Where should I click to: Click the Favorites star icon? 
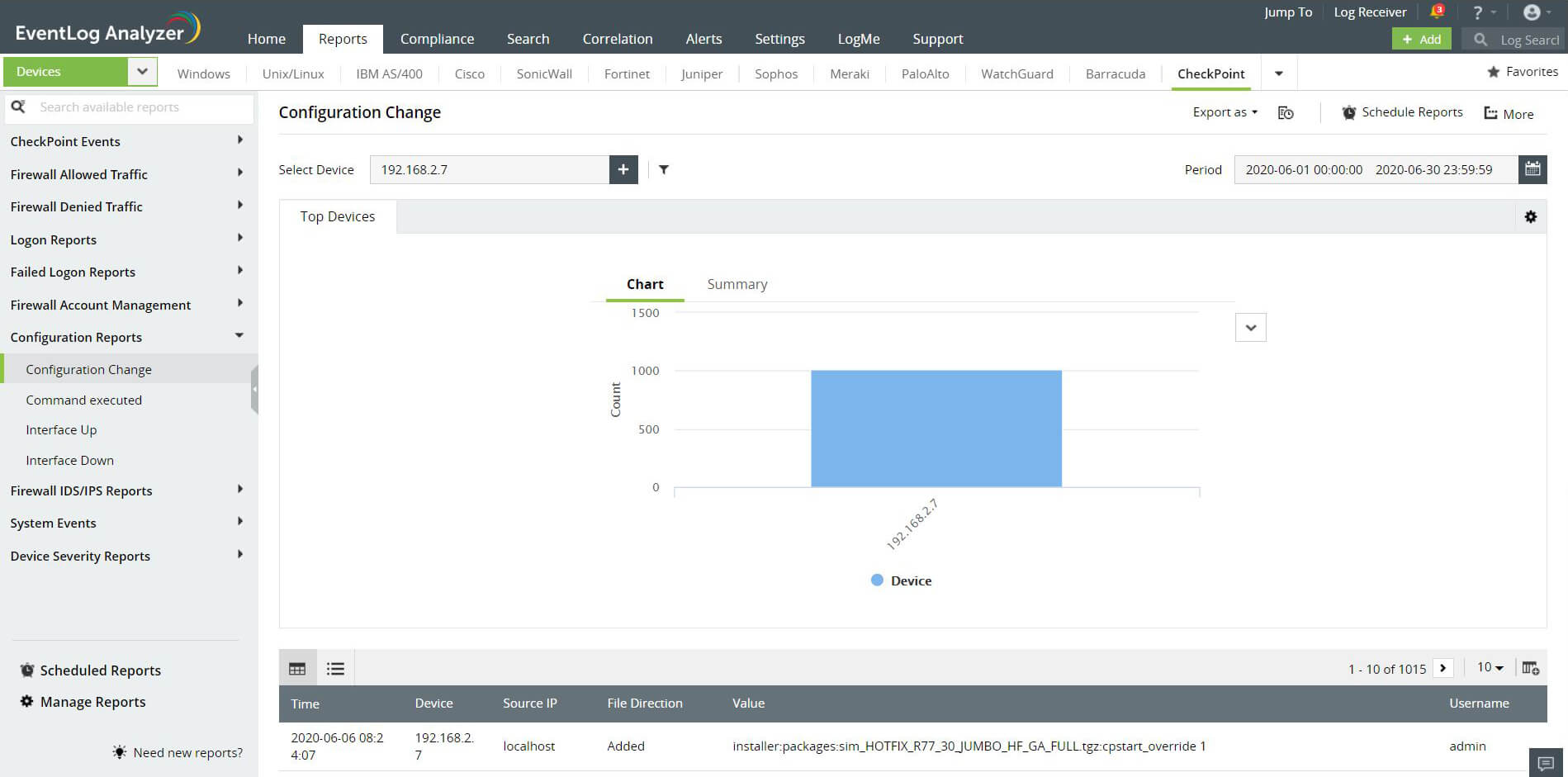(1493, 72)
